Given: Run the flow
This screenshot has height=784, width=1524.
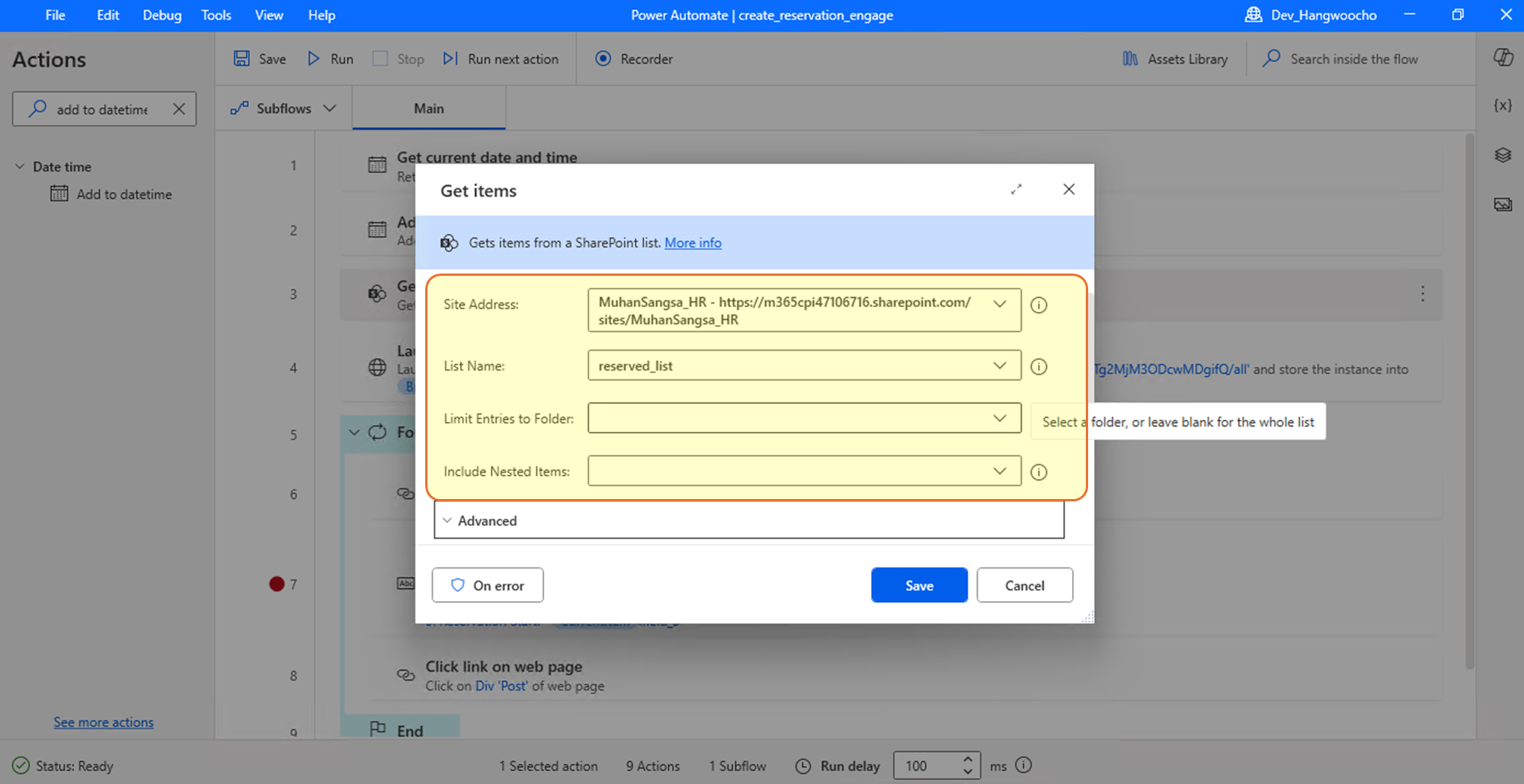Looking at the screenshot, I should coord(331,59).
